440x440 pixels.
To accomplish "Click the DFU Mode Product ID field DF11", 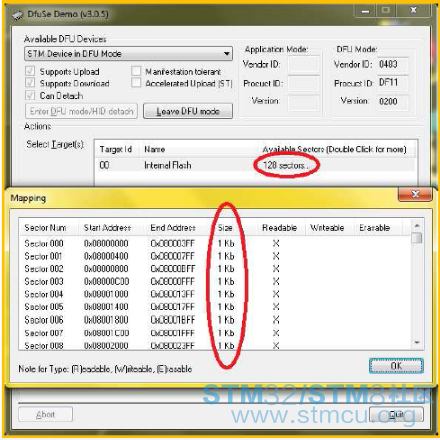I will click(x=392, y=83).
